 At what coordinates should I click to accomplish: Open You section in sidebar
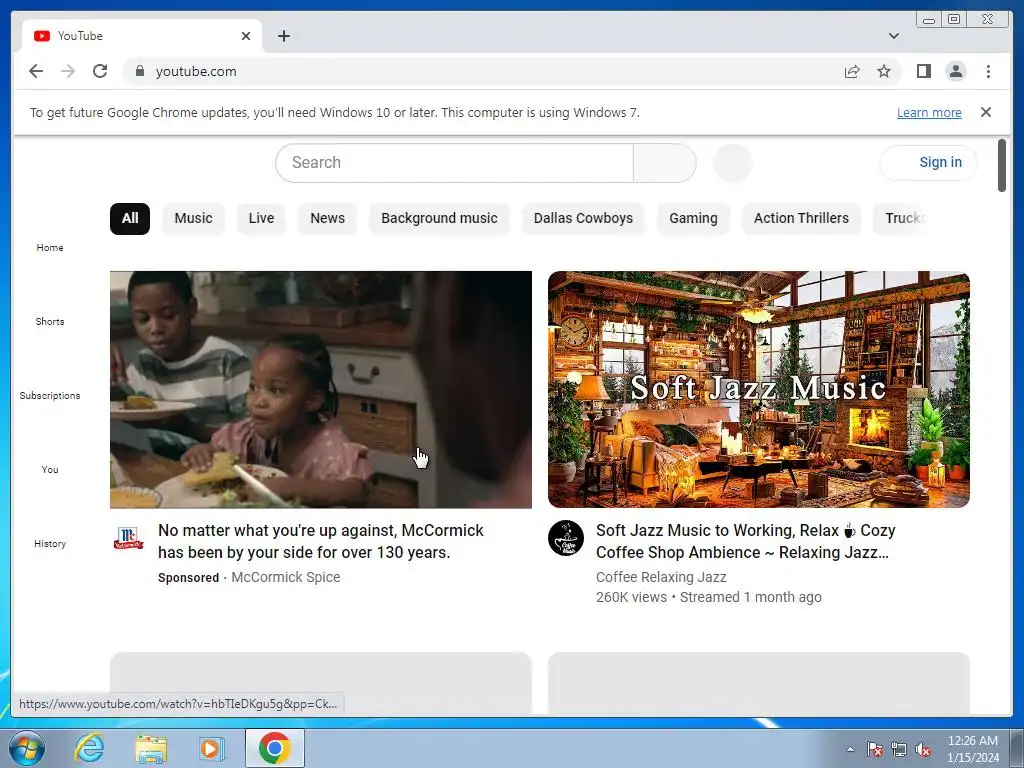coord(50,469)
